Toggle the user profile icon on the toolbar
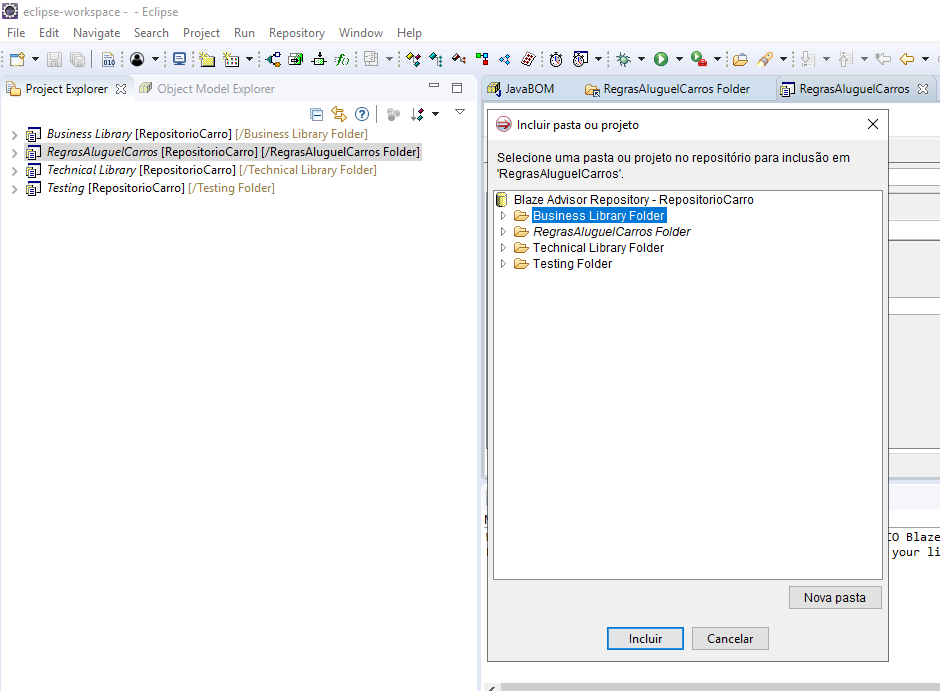The height and width of the screenshot is (691, 940). (136, 59)
